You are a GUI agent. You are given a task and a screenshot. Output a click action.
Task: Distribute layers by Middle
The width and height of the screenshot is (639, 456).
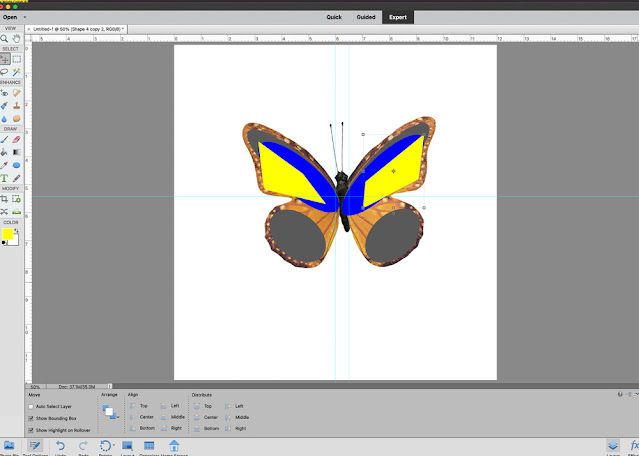coord(237,417)
